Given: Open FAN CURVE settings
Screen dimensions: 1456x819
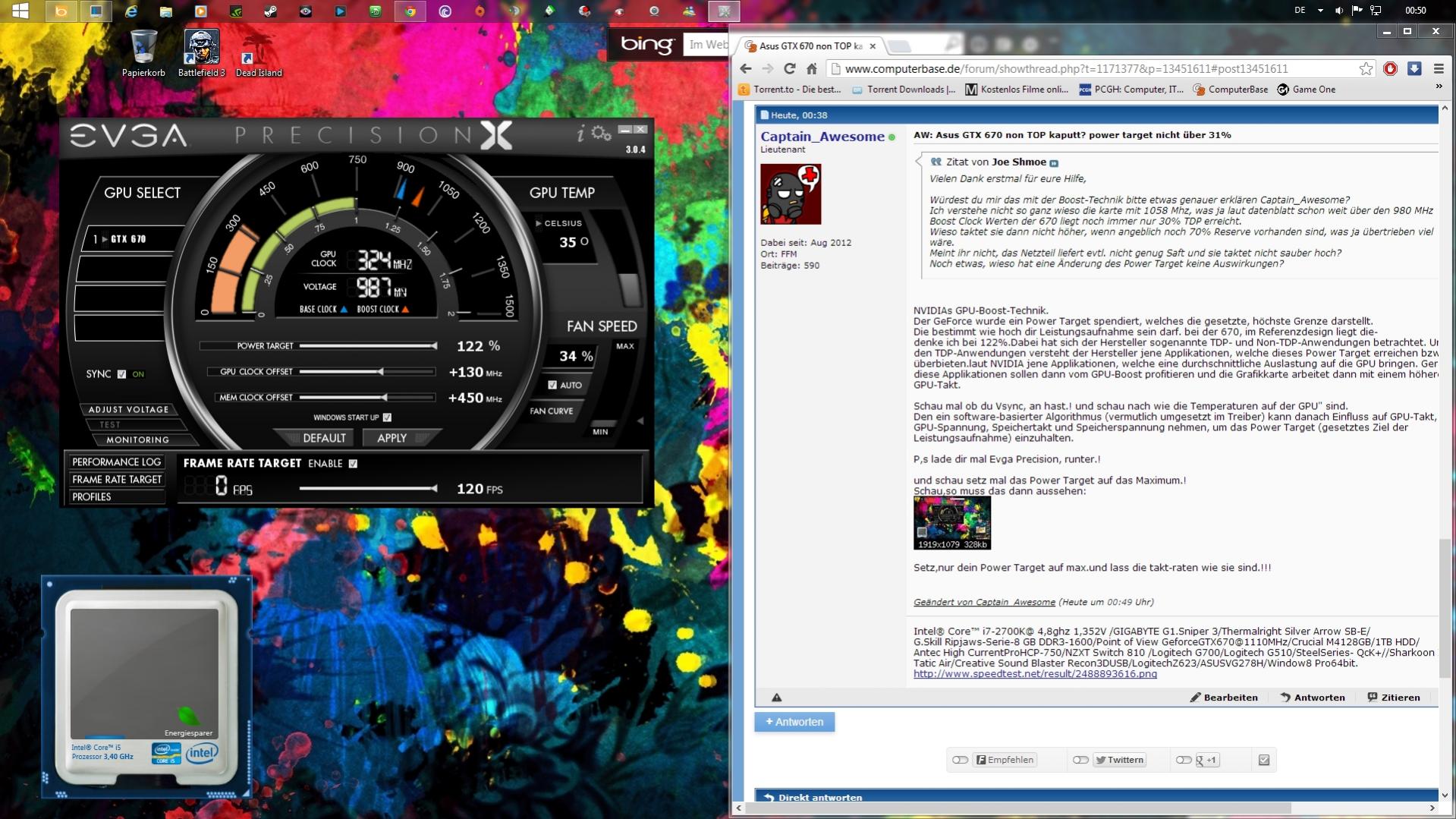Looking at the screenshot, I should 552,411.
